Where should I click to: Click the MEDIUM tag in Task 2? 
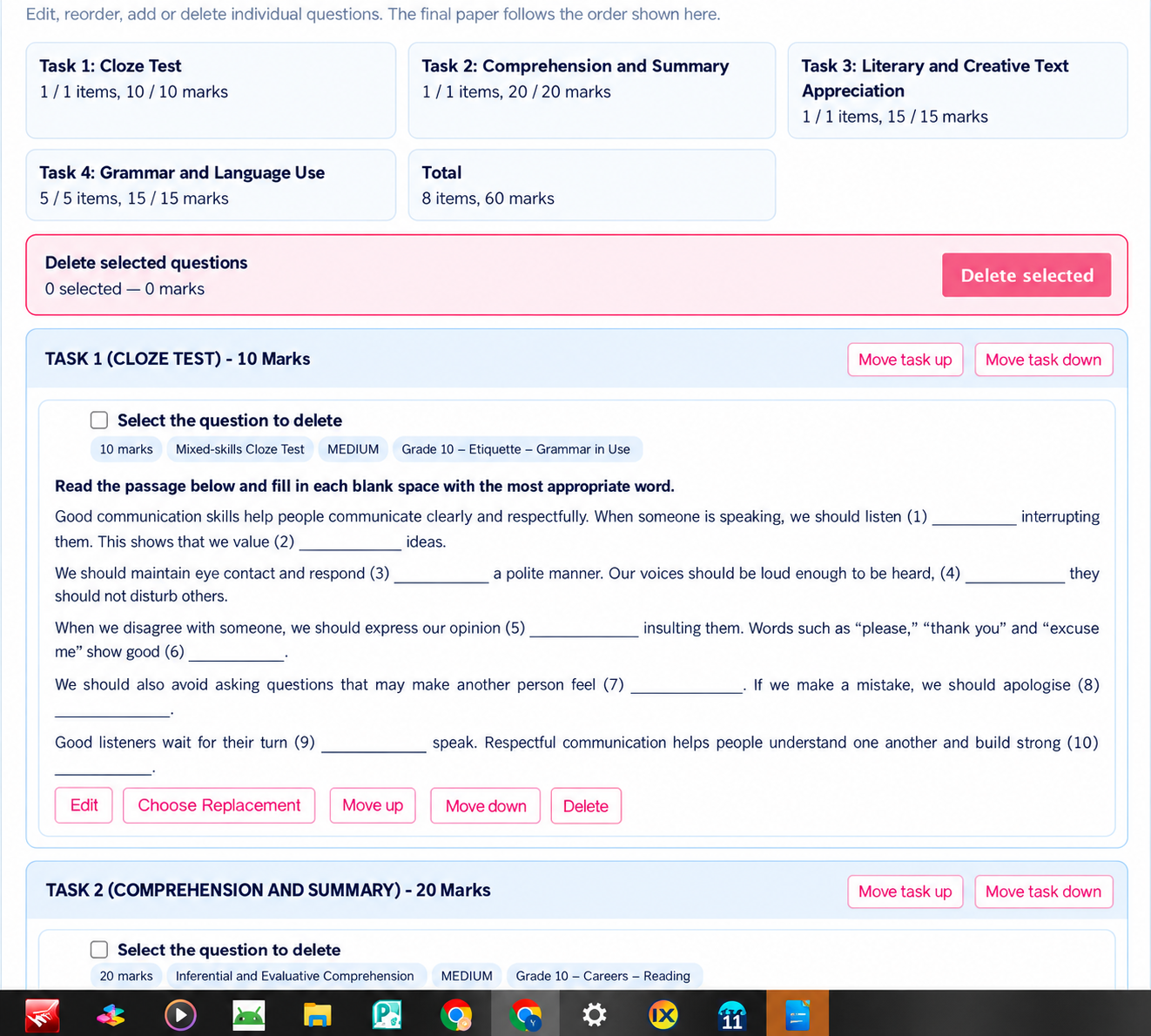pos(467,976)
